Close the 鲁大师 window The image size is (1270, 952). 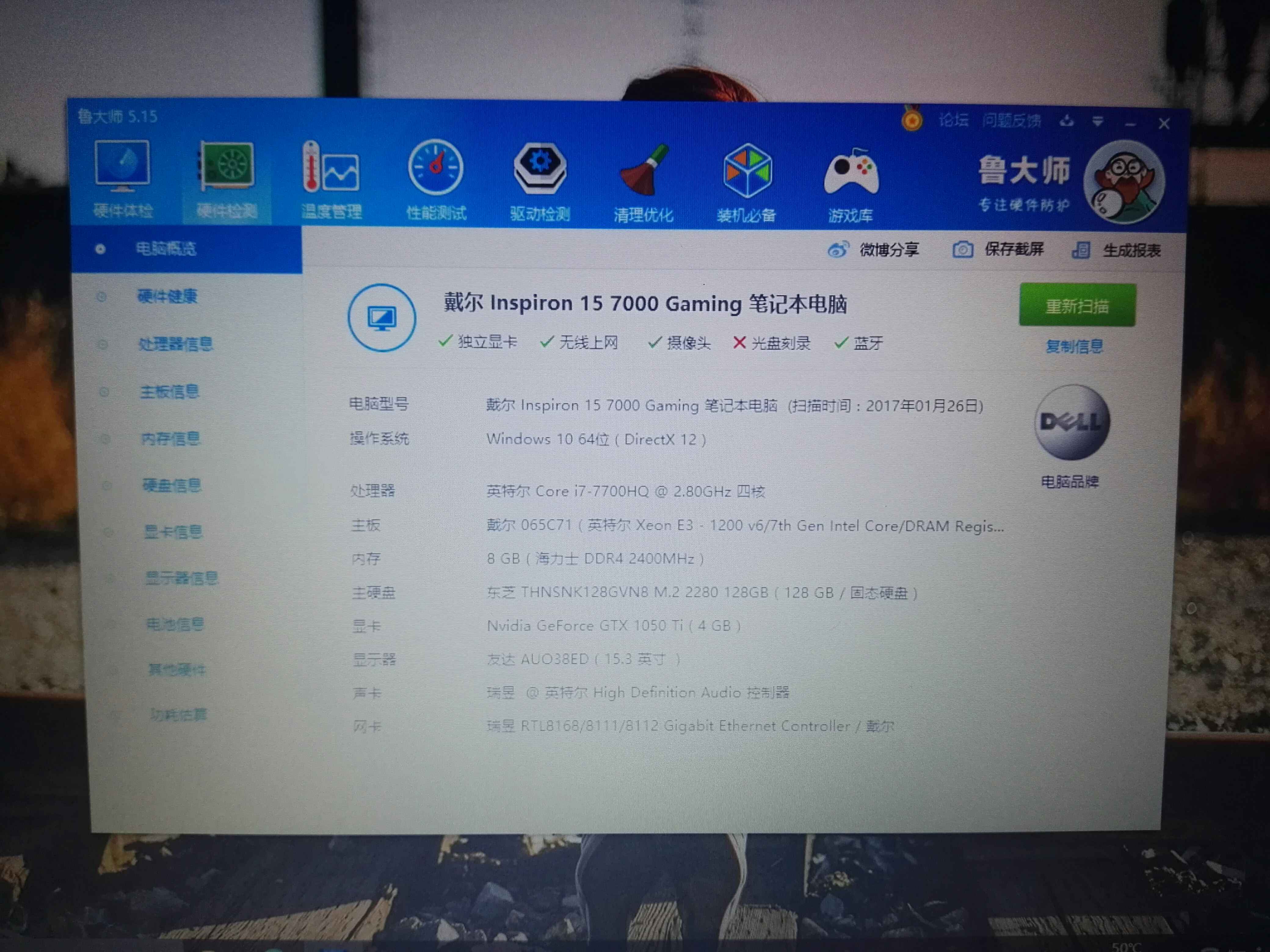click(x=1164, y=123)
